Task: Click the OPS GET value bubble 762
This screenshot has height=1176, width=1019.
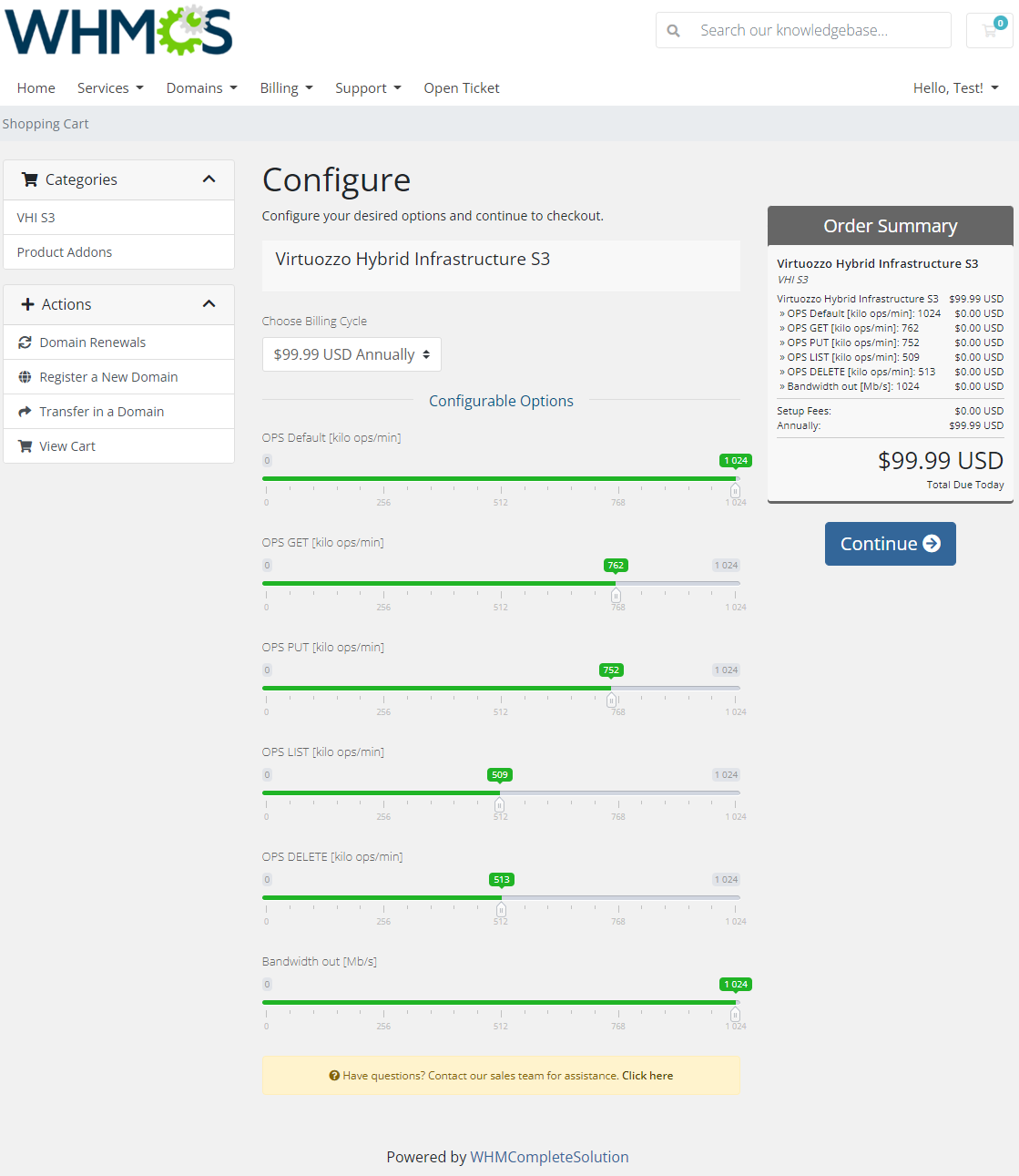Action: 616,566
